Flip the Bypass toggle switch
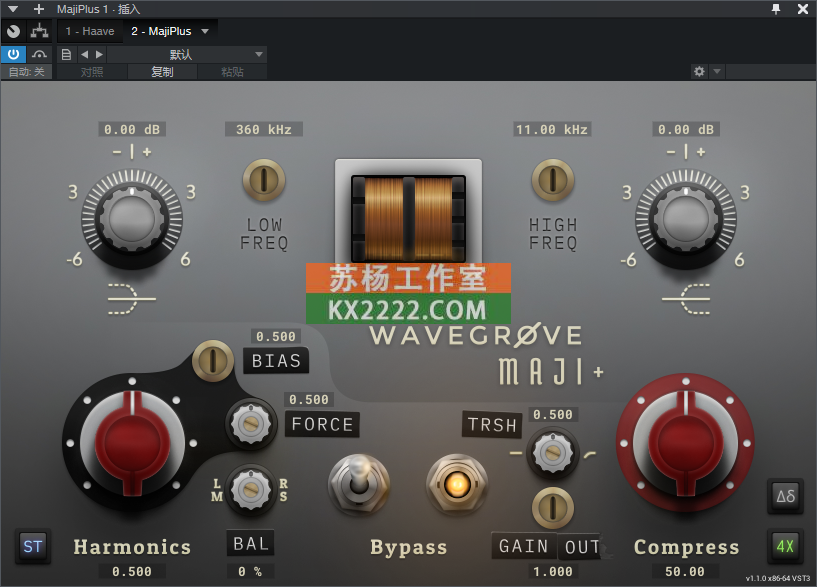817x587 pixels. [358, 483]
